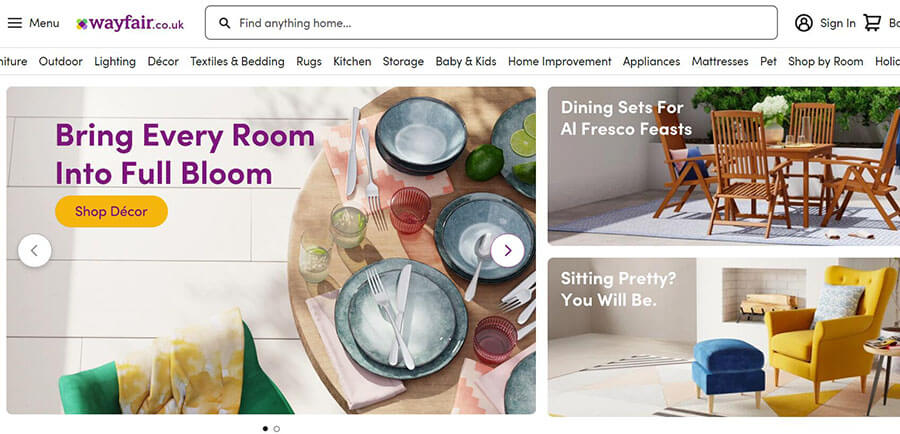This screenshot has width=900, height=434.
Task: Open the Sign In account icon
Action: tap(804, 23)
